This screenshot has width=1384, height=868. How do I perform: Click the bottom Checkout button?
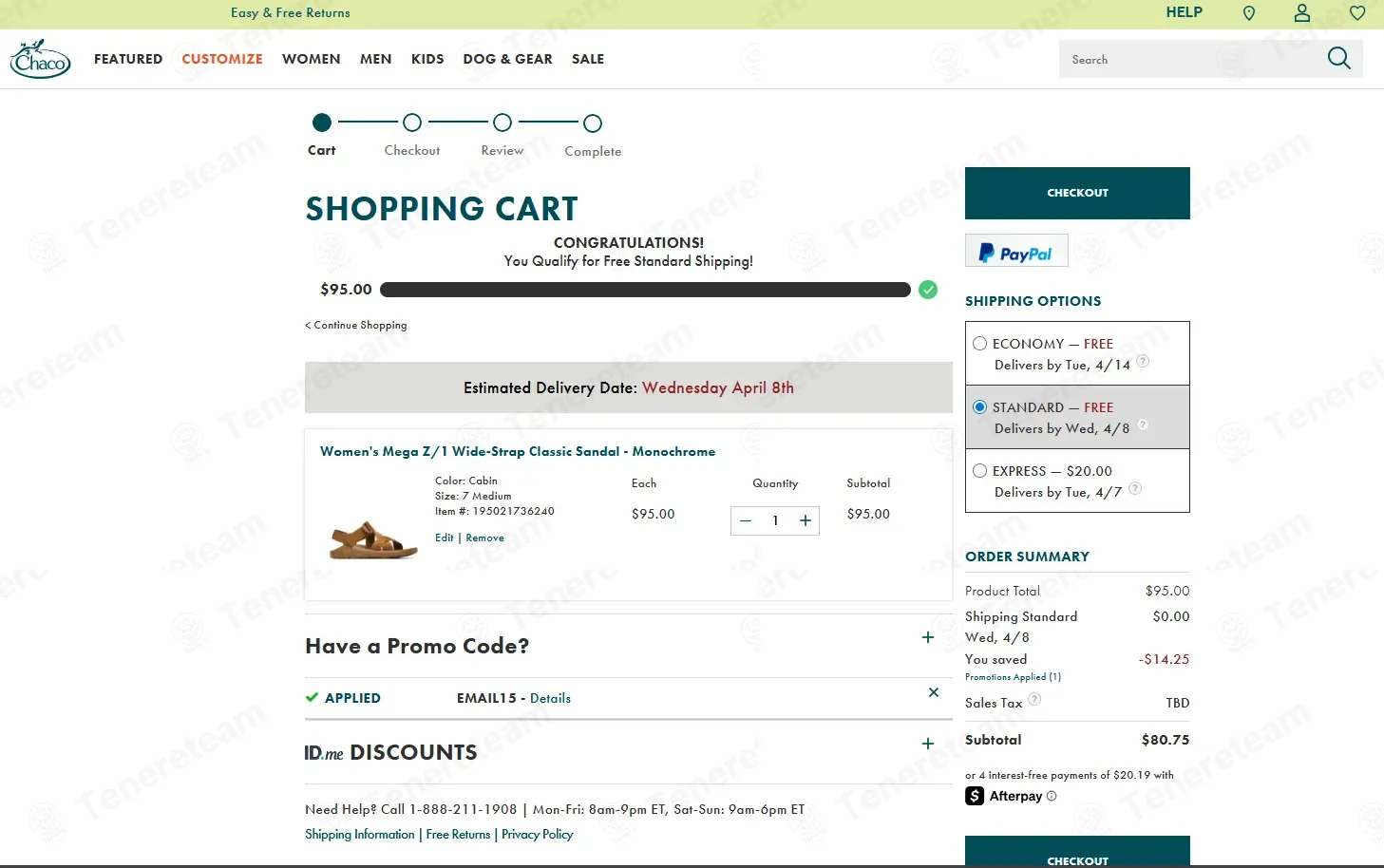(1077, 852)
